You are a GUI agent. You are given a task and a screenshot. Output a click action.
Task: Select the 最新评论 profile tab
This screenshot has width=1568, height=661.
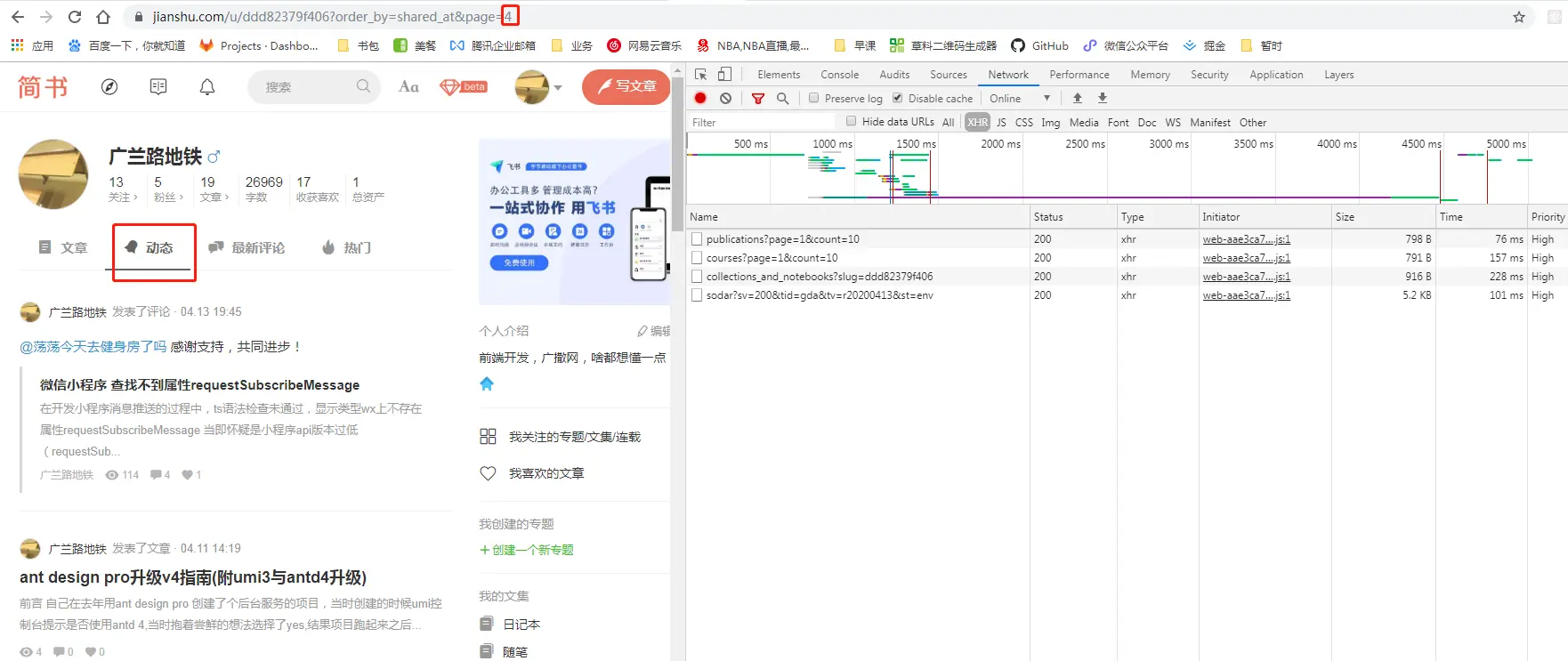click(247, 247)
